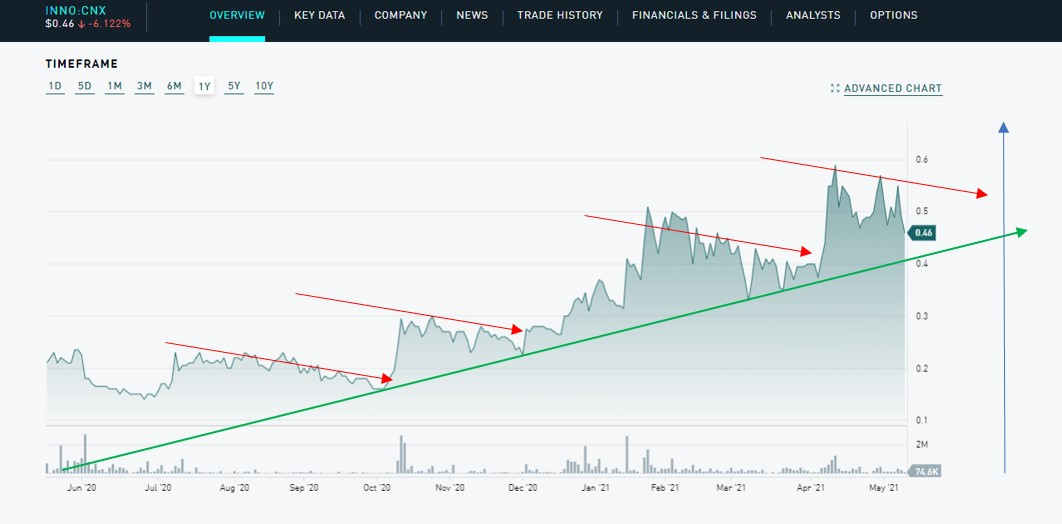Switch to the Analysts tab
1062x524 pixels.
[x=813, y=16]
